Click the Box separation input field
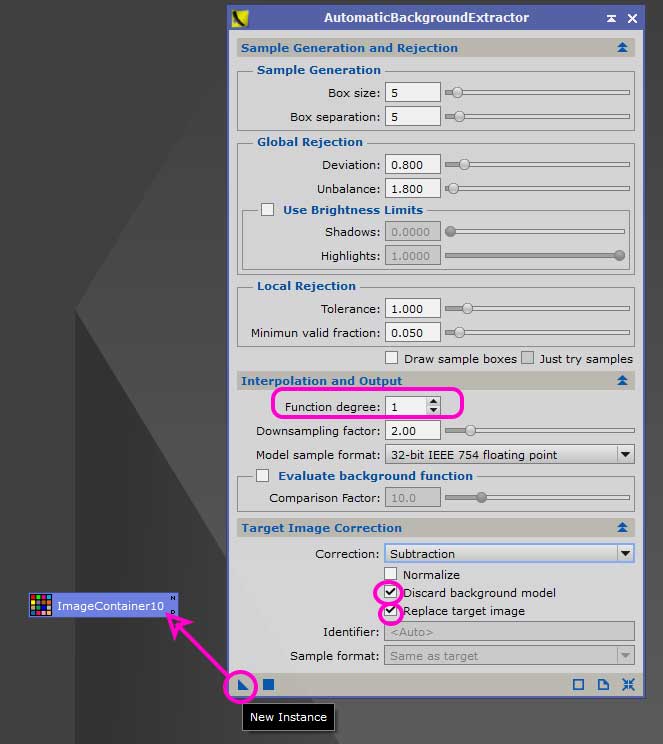The width and height of the screenshot is (663, 744). point(412,116)
